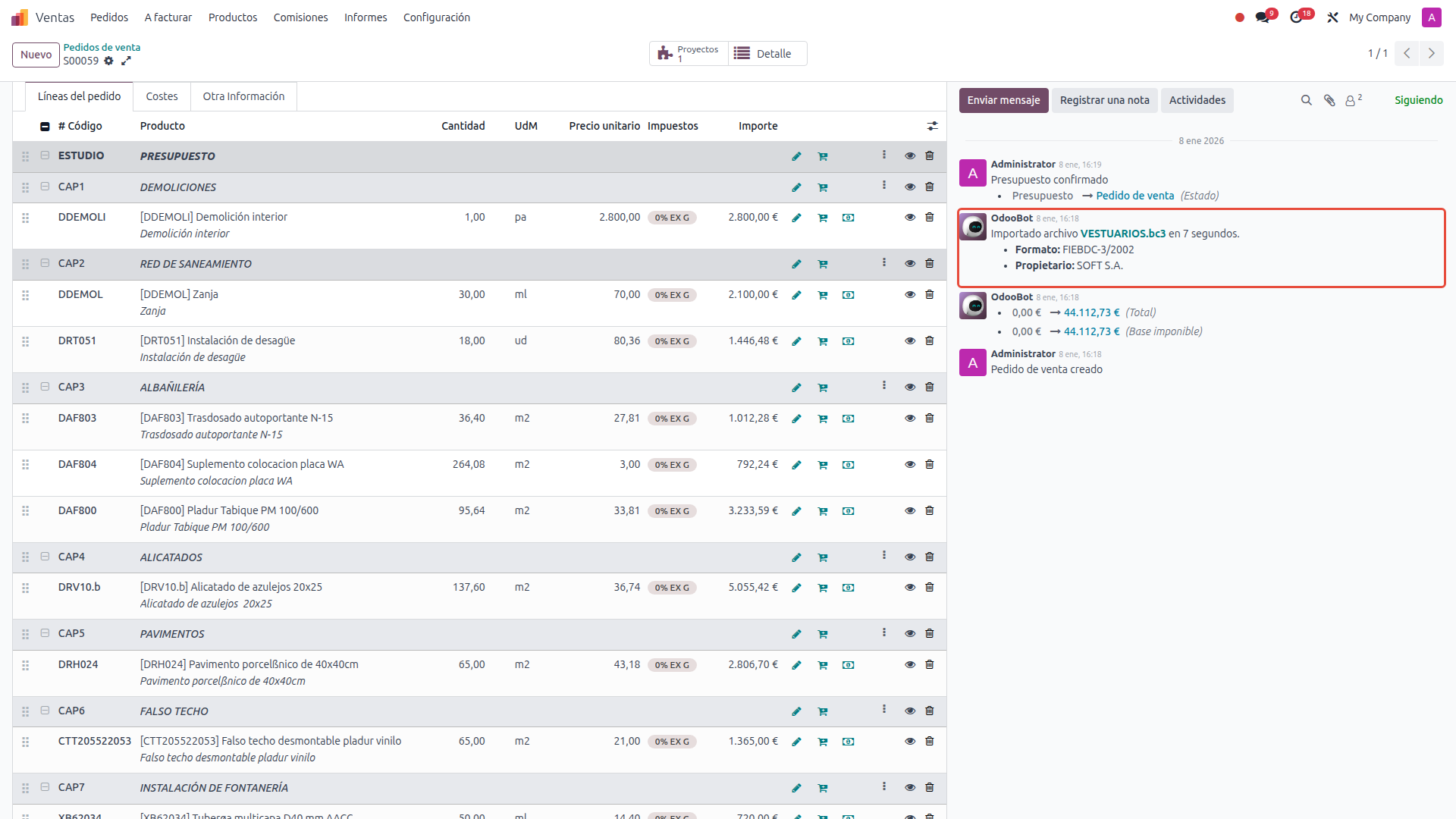Click the banknote icon on DAF803 row
This screenshot has height=819, width=1456.
pyautogui.click(x=848, y=419)
